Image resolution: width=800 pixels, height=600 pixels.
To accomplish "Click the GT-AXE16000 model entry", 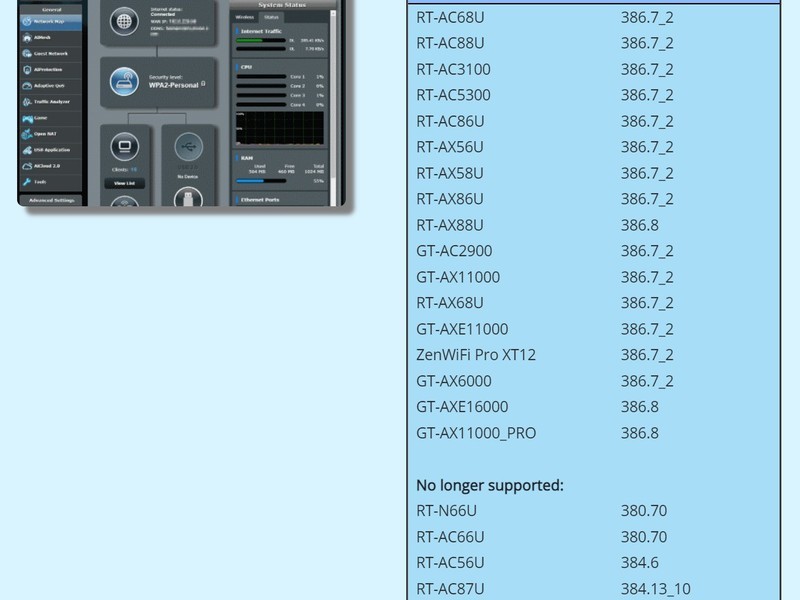I will 462,407.
